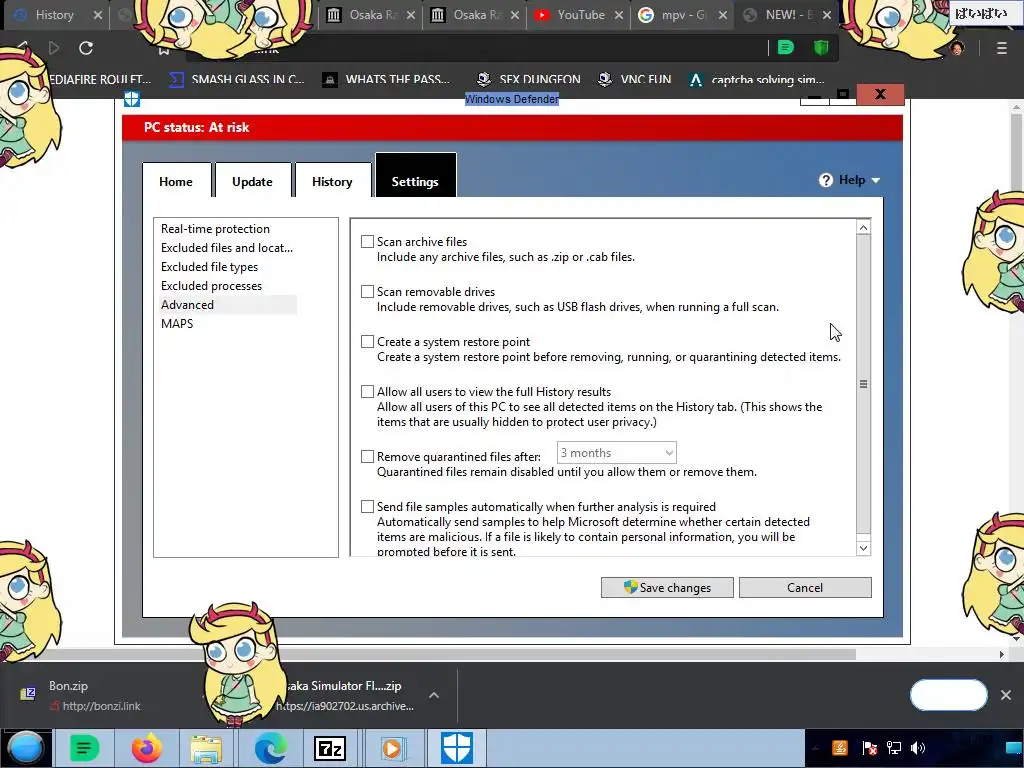
Task: Open the SMASH GLASS IN C... bookmark
Action: [x=236, y=79]
